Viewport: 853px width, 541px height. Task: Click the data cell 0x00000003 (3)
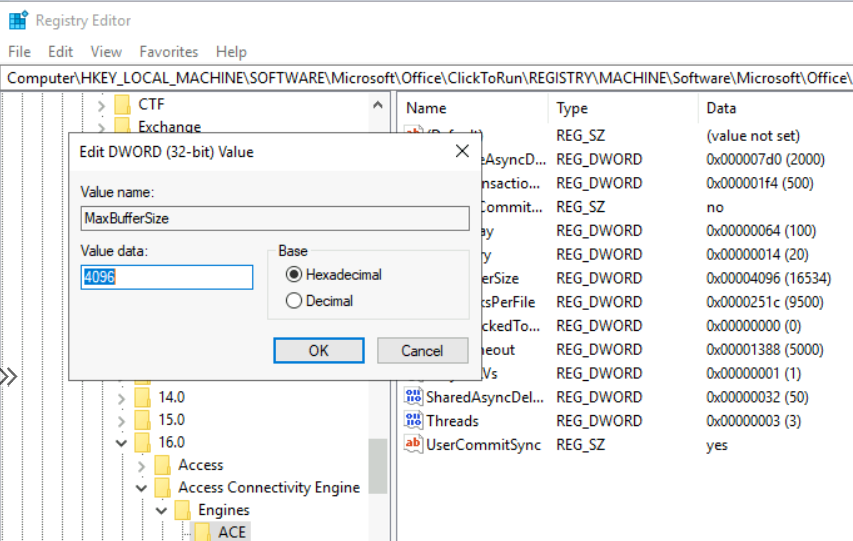click(753, 421)
